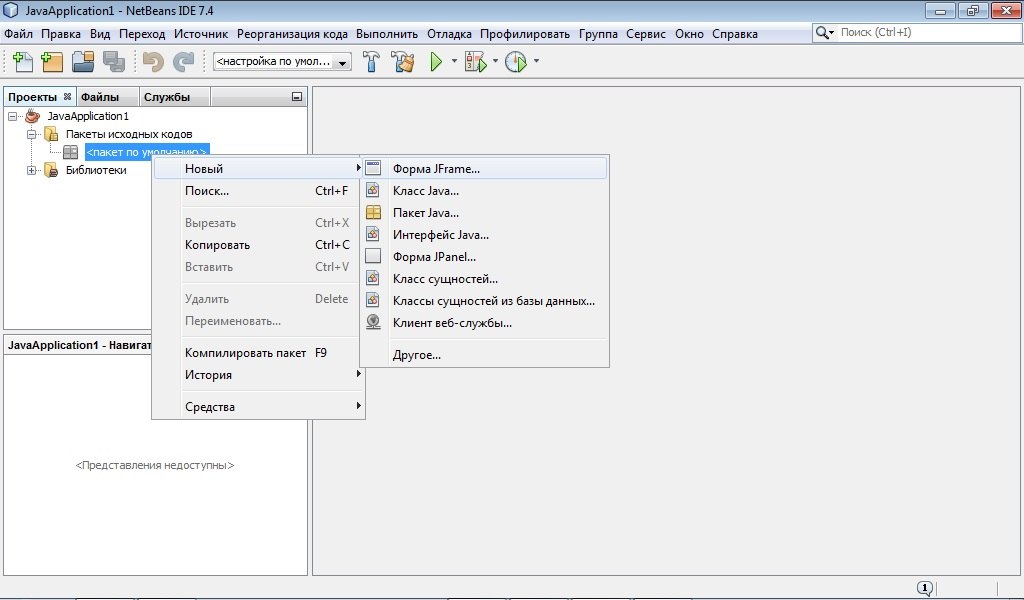Screen dimensions: 1024x600
Task: Click the Класс сущностей icon in submenu
Action: (x=373, y=279)
